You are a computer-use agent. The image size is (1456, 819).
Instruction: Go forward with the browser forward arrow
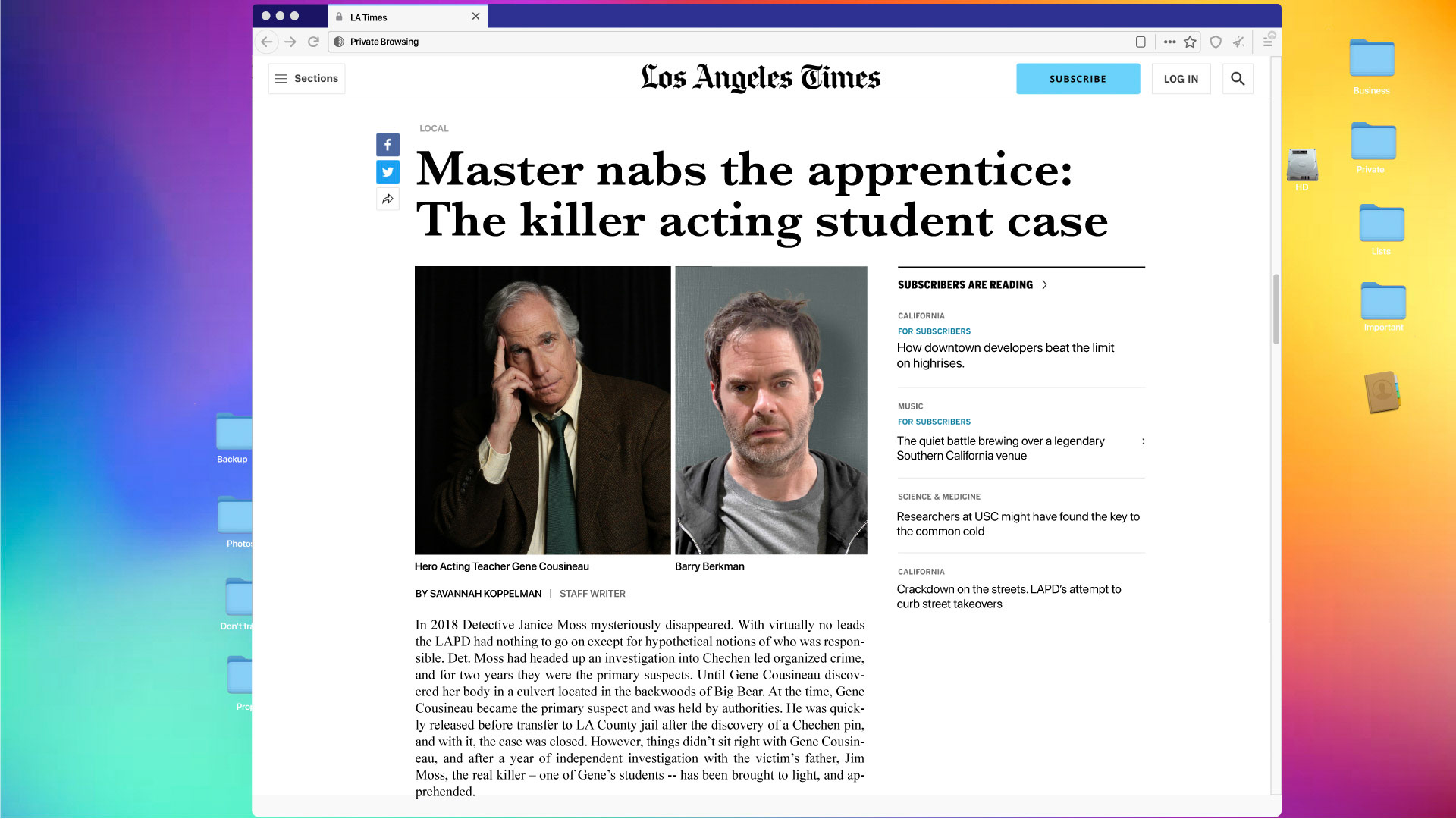[x=290, y=42]
